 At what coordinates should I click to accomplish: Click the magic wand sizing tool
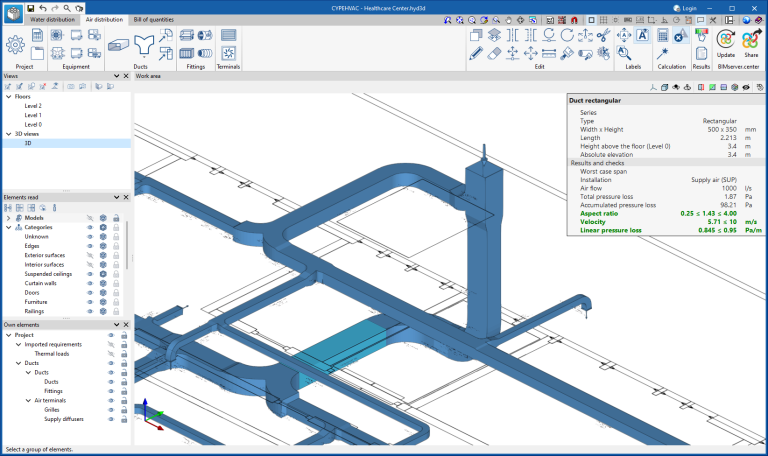pyautogui.click(x=663, y=53)
